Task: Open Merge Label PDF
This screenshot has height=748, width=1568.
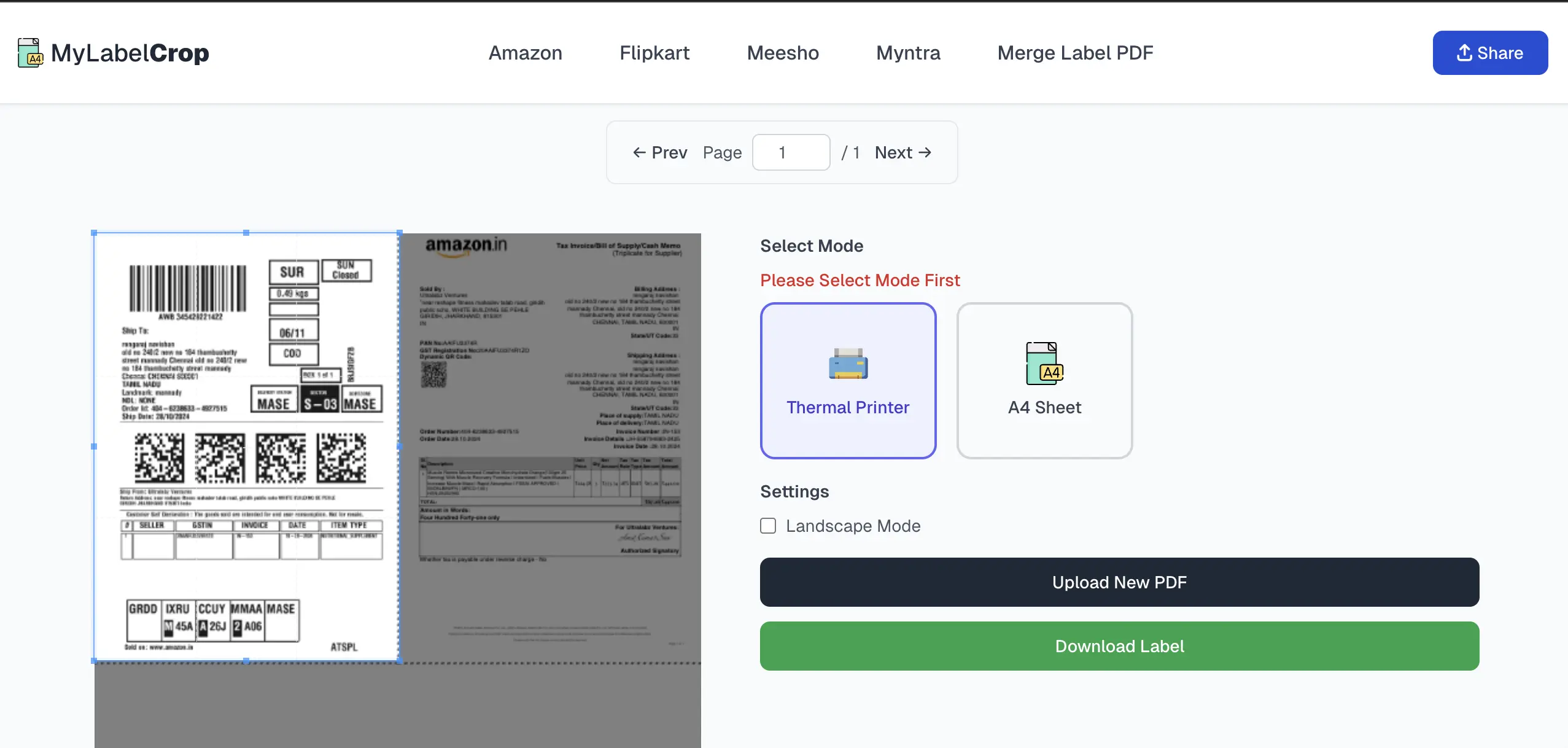Action: (x=1074, y=53)
